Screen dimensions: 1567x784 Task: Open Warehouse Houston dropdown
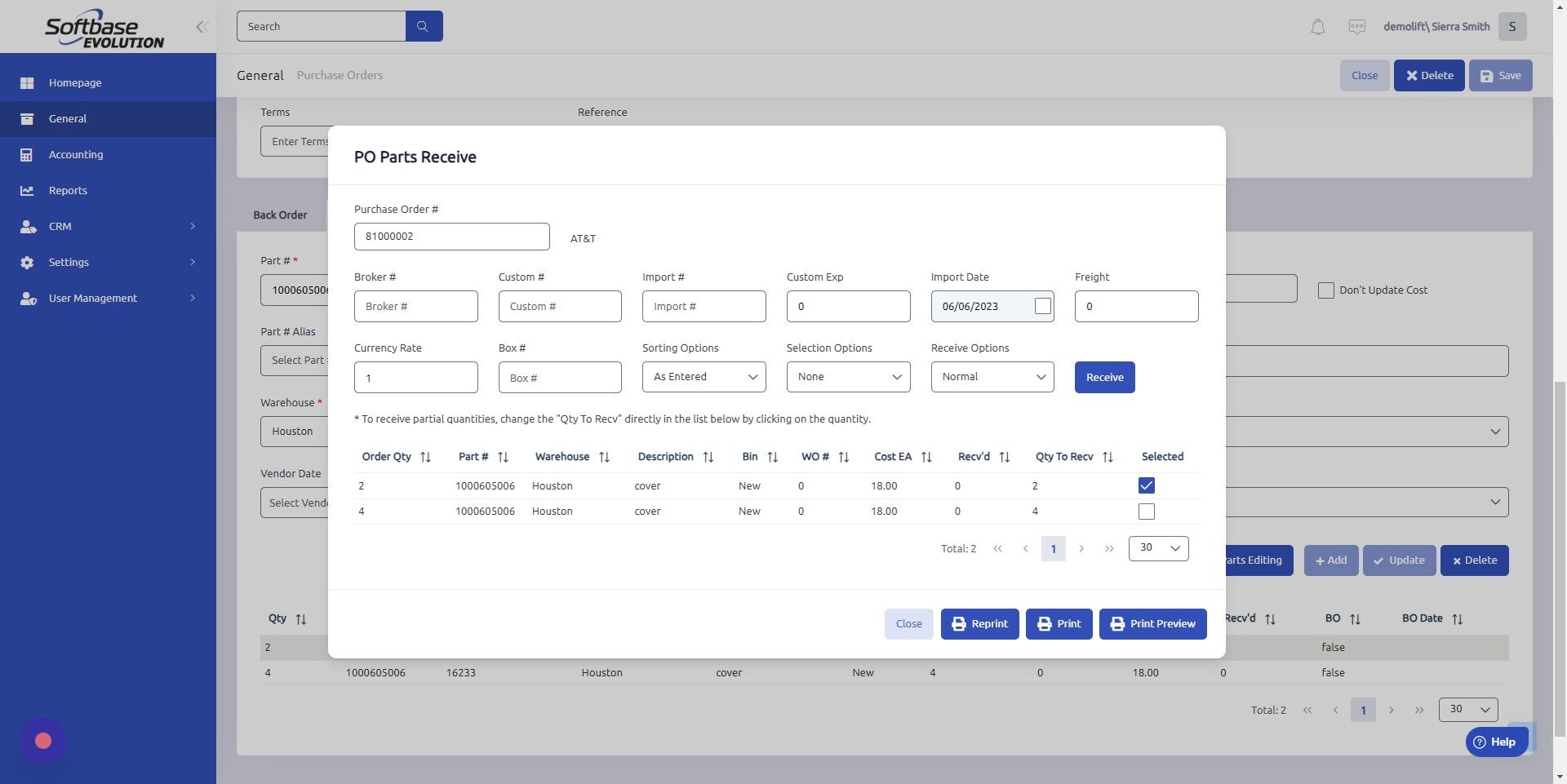click(x=295, y=432)
